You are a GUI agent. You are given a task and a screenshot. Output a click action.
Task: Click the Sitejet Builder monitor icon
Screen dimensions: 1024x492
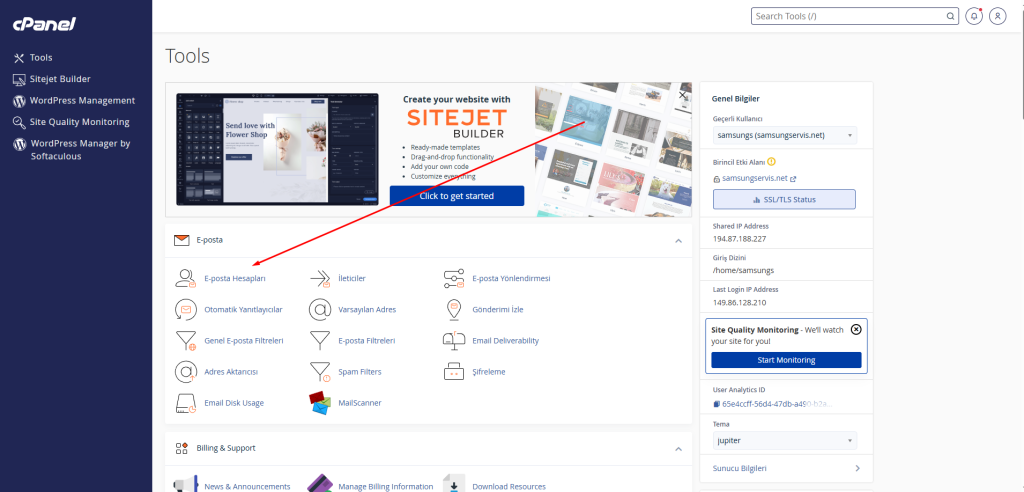coord(19,80)
